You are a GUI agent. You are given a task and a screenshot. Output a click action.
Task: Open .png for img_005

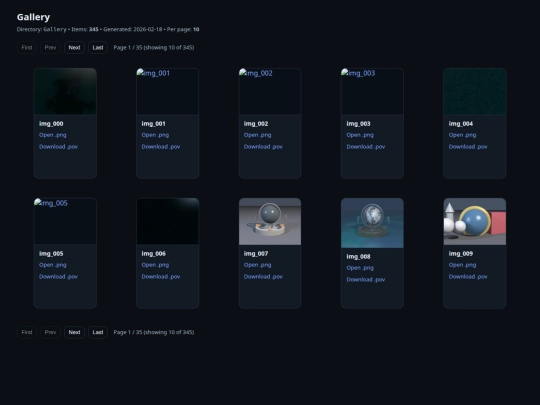pos(53,265)
